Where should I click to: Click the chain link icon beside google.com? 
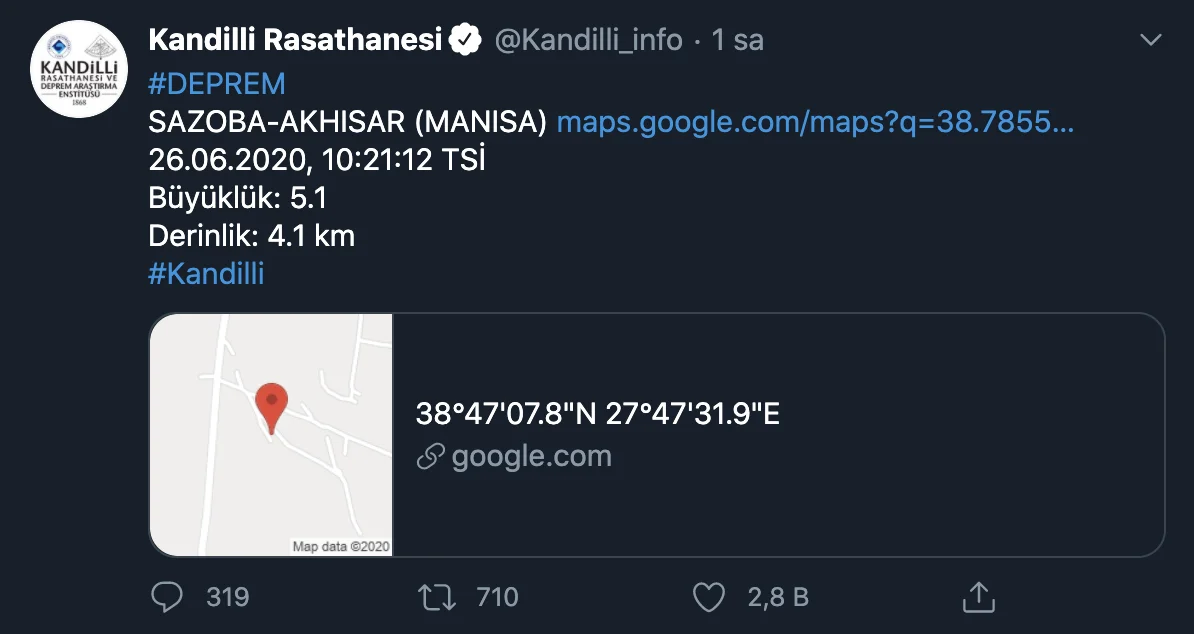(430, 457)
